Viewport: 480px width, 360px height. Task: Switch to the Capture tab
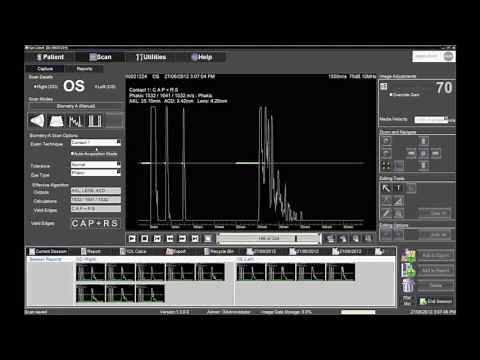[x=45, y=69]
